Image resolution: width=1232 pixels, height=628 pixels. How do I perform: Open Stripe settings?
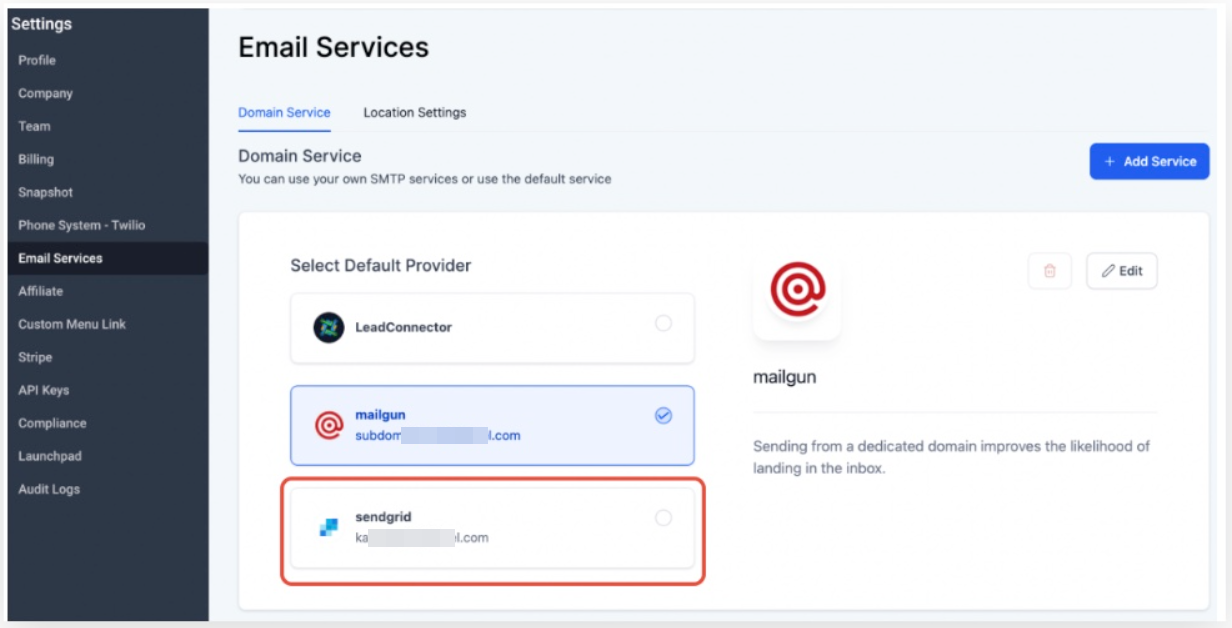[x=35, y=357]
